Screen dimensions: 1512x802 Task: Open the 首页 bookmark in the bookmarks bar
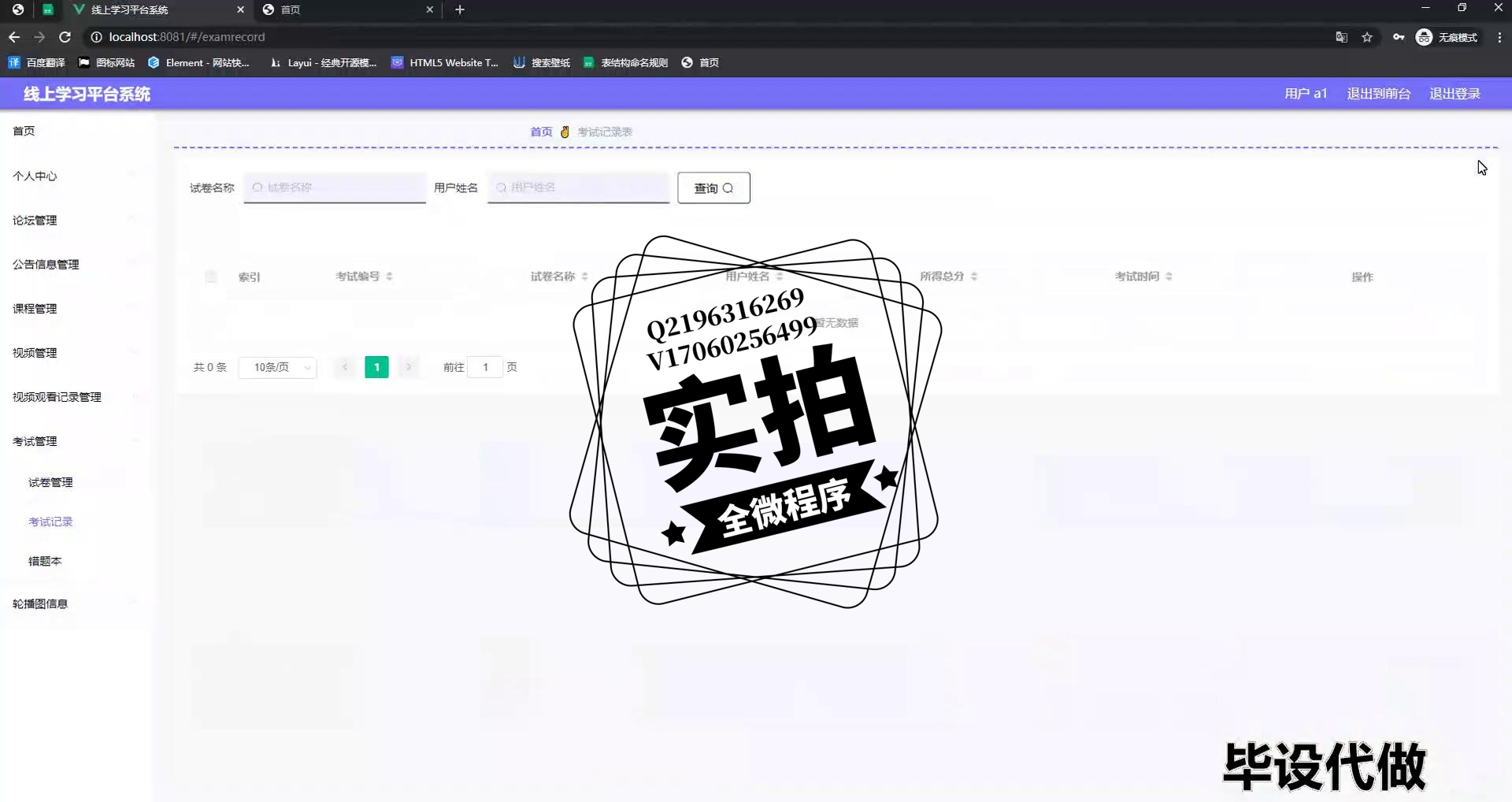(700, 62)
